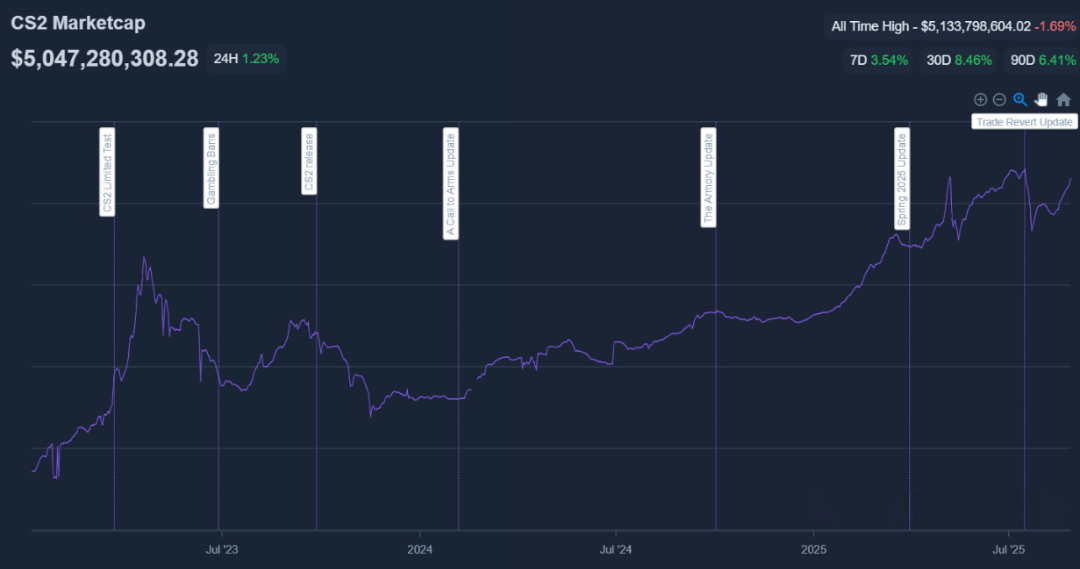Click the $5,047,280,308.28 marketcap value
Viewport: 1080px width, 569px height.
tap(105, 58)
